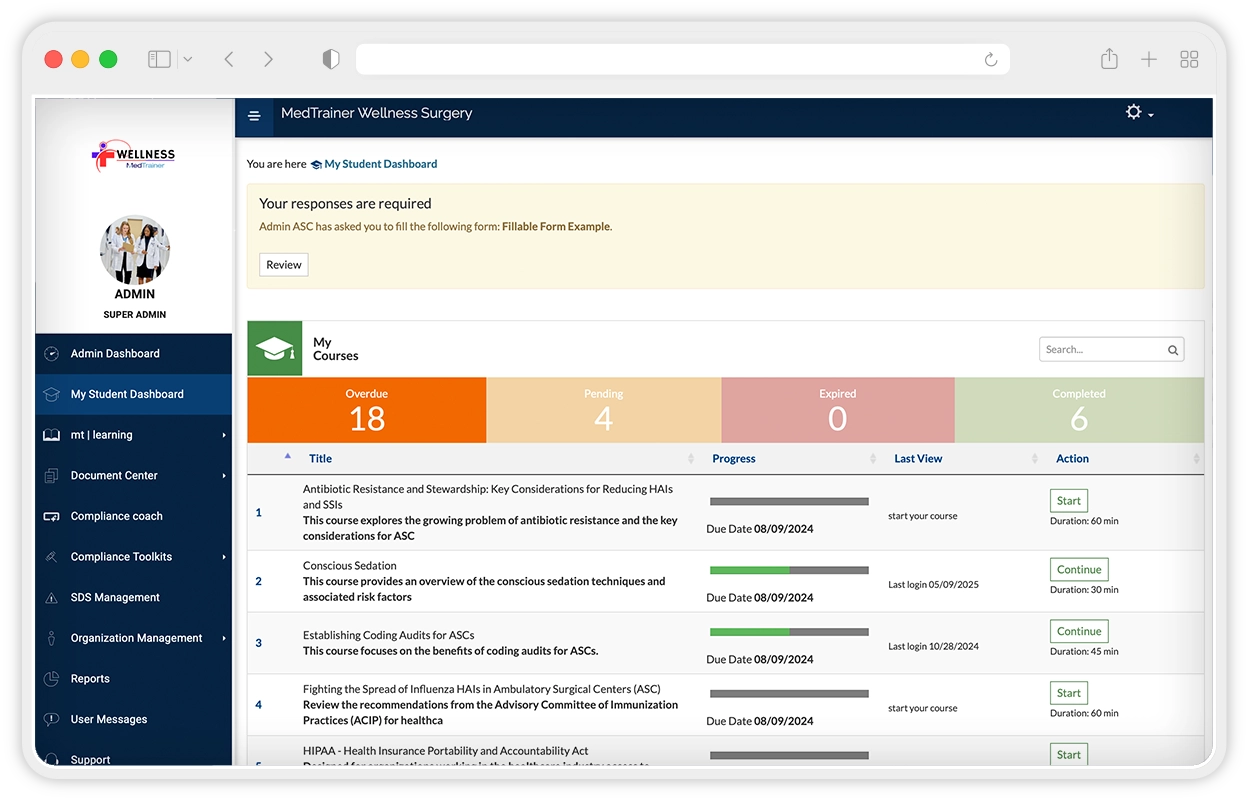The width and height of the screenshot is (1250, 800).
Task: Select the orange Overdue 18 tile
Action: (x=366, y=410)
